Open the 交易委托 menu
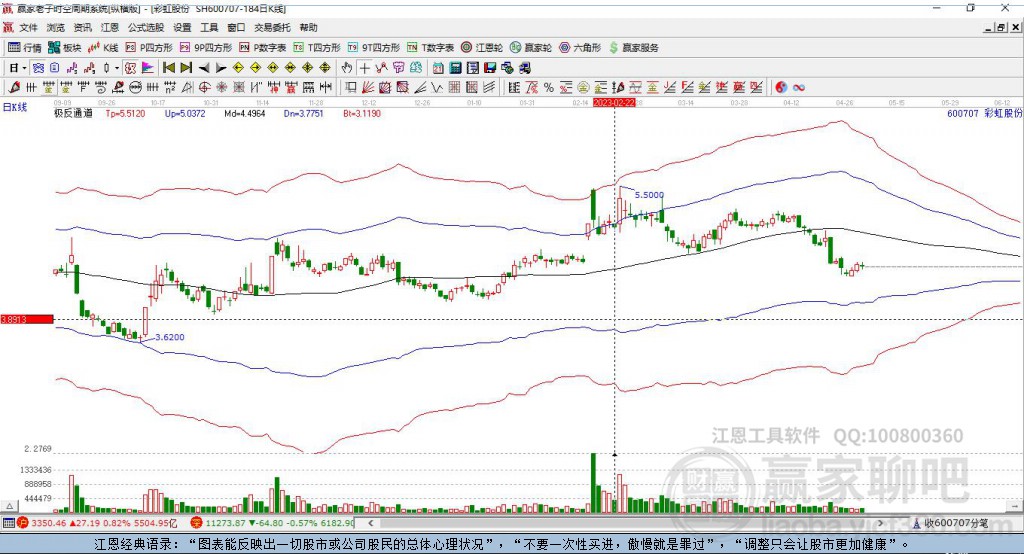Screen dimensions: 1024x554 [x=272, y=27]
